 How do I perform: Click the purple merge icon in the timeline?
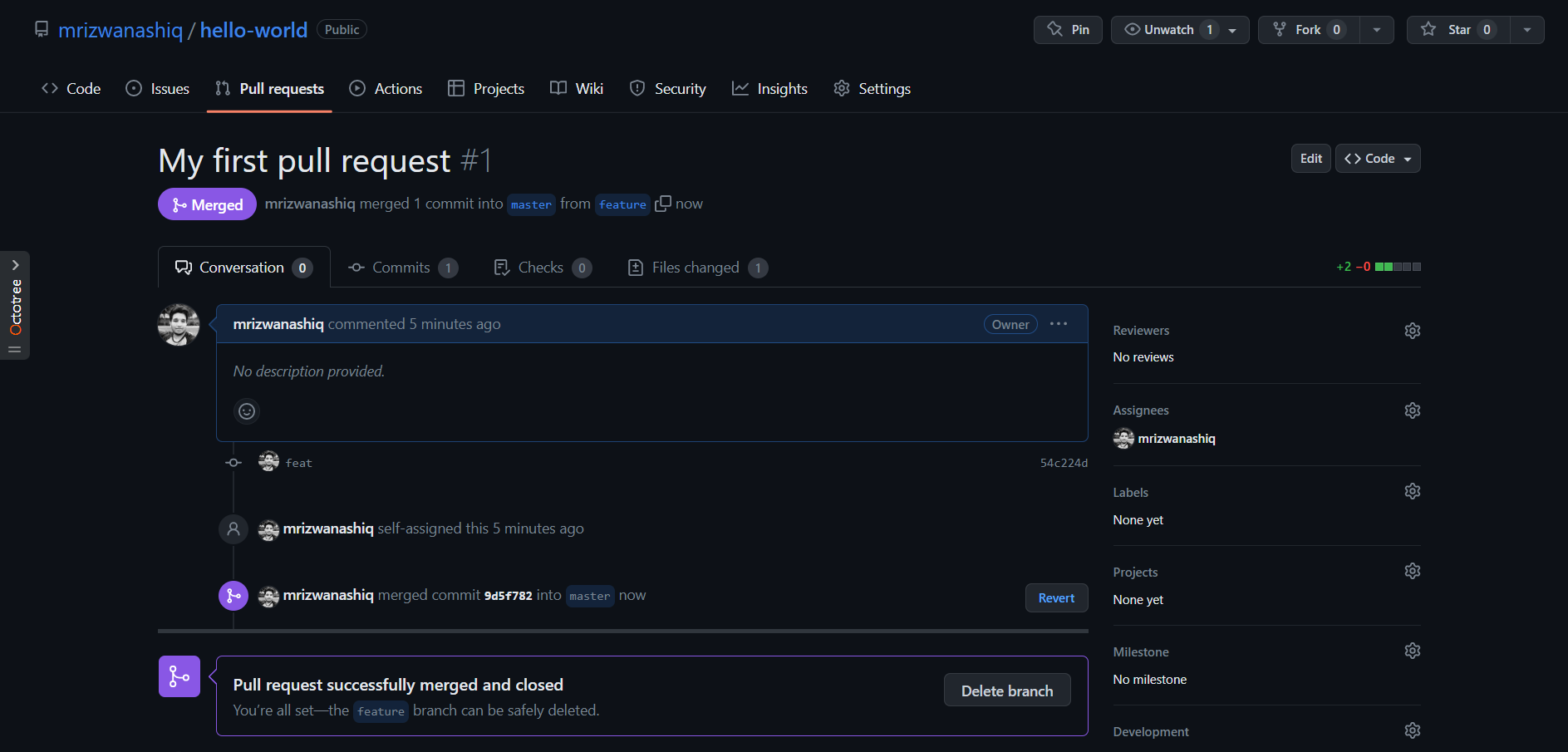pyautogui.click(x=233, y=596)
